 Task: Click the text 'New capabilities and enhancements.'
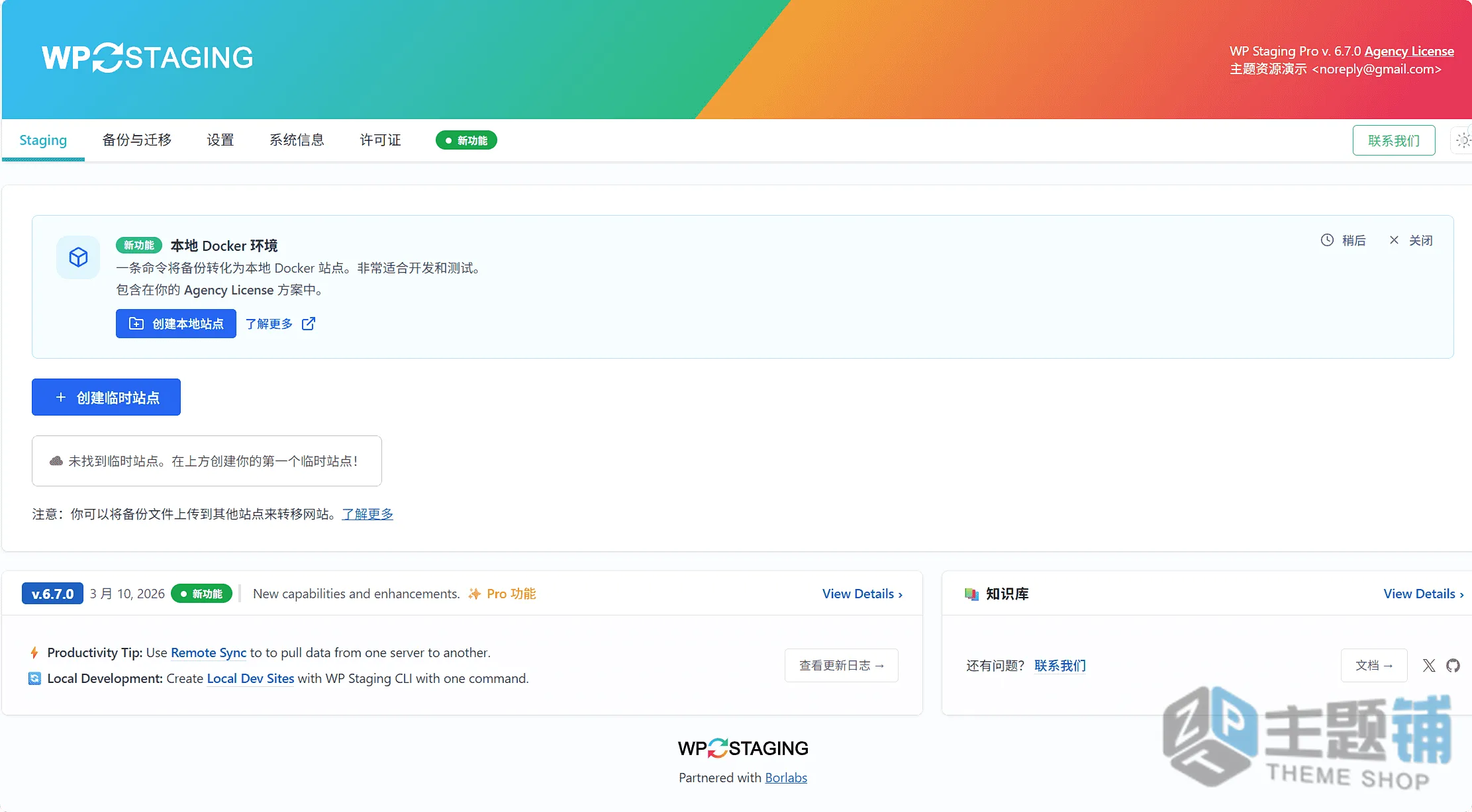point(356,594)
